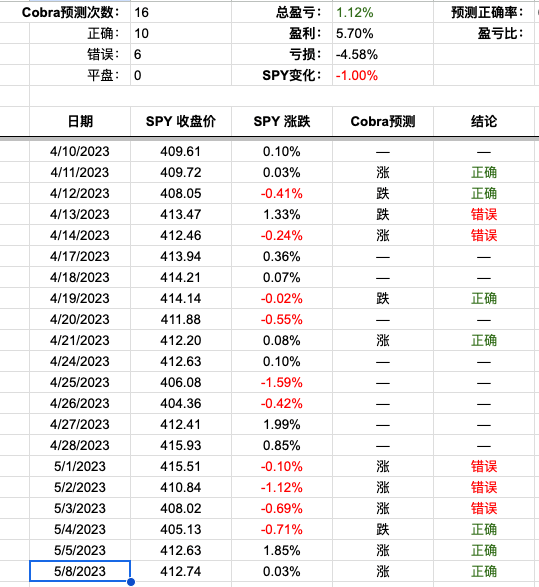Select the change value -0.69%
The width and height of the screenshot is (539, 587).
tap(282, 508)
